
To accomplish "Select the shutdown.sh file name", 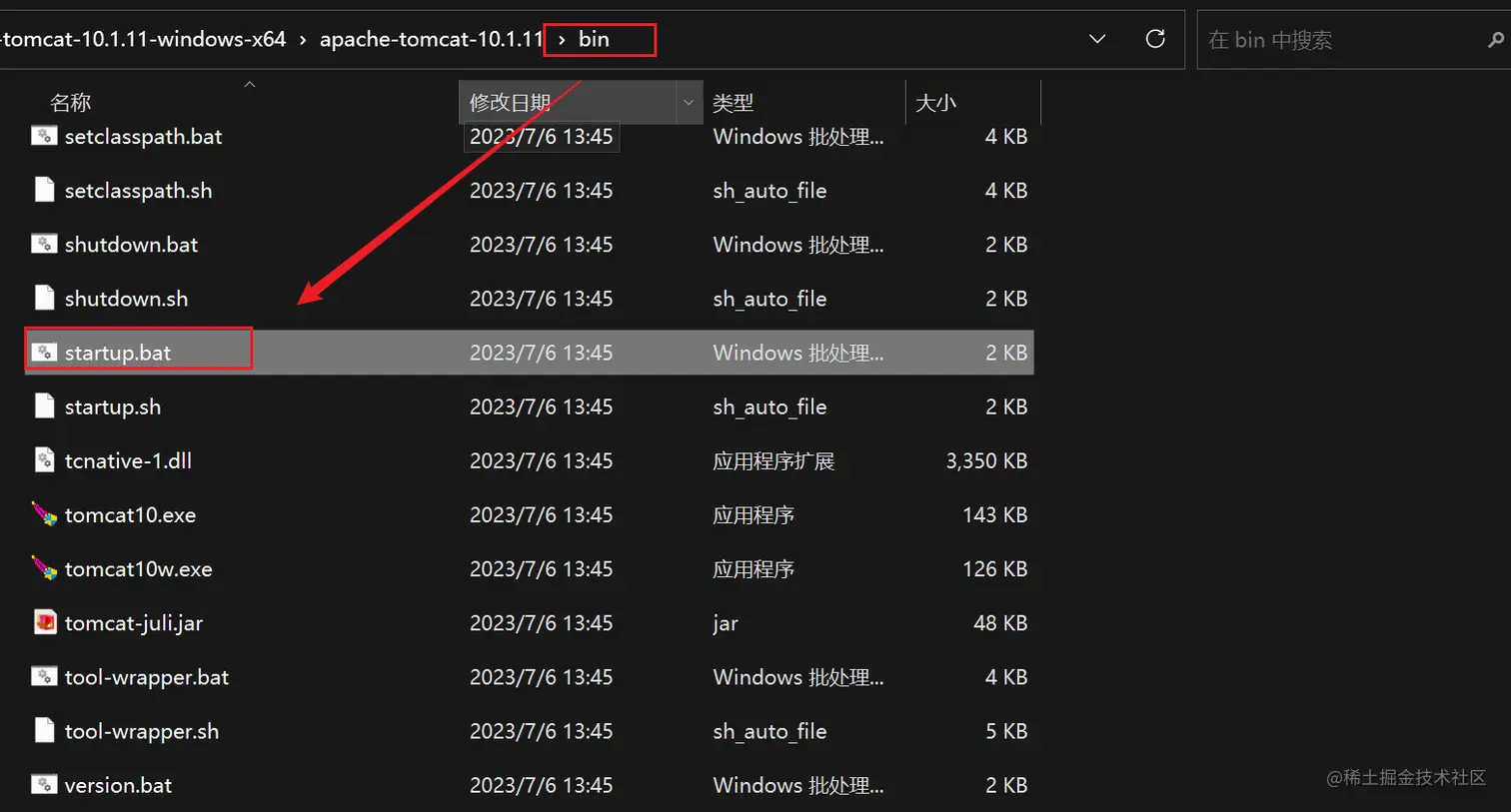I will coord(126,299).
